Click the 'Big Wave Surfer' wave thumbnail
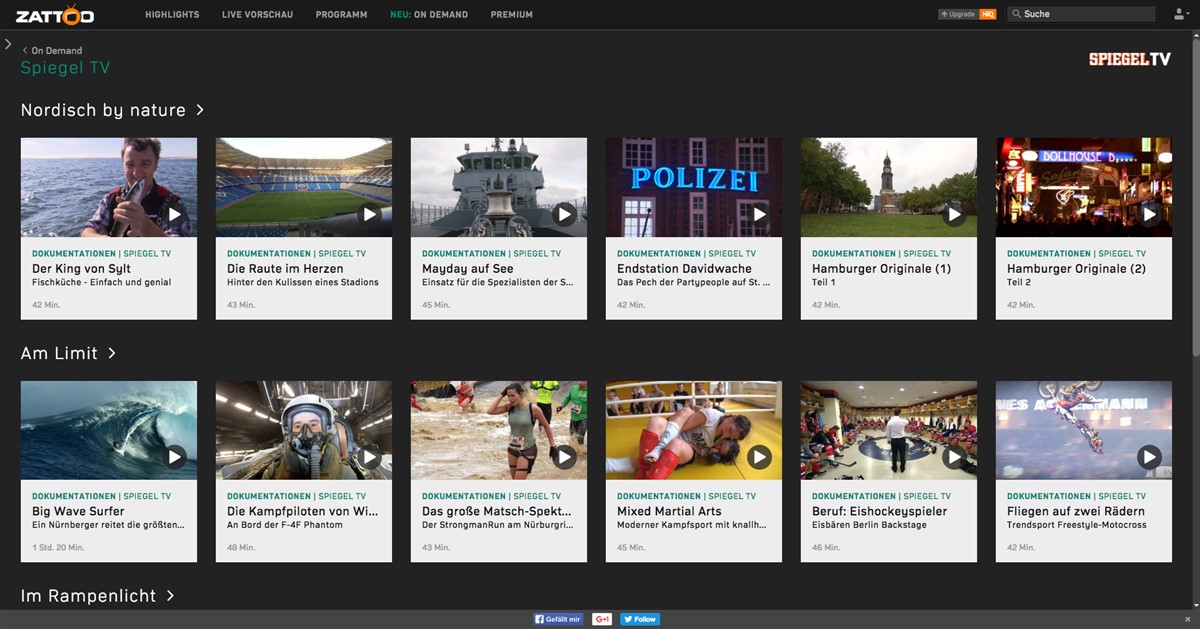The width and height of the screenshot is (1200, 629). tap(109, 430)
